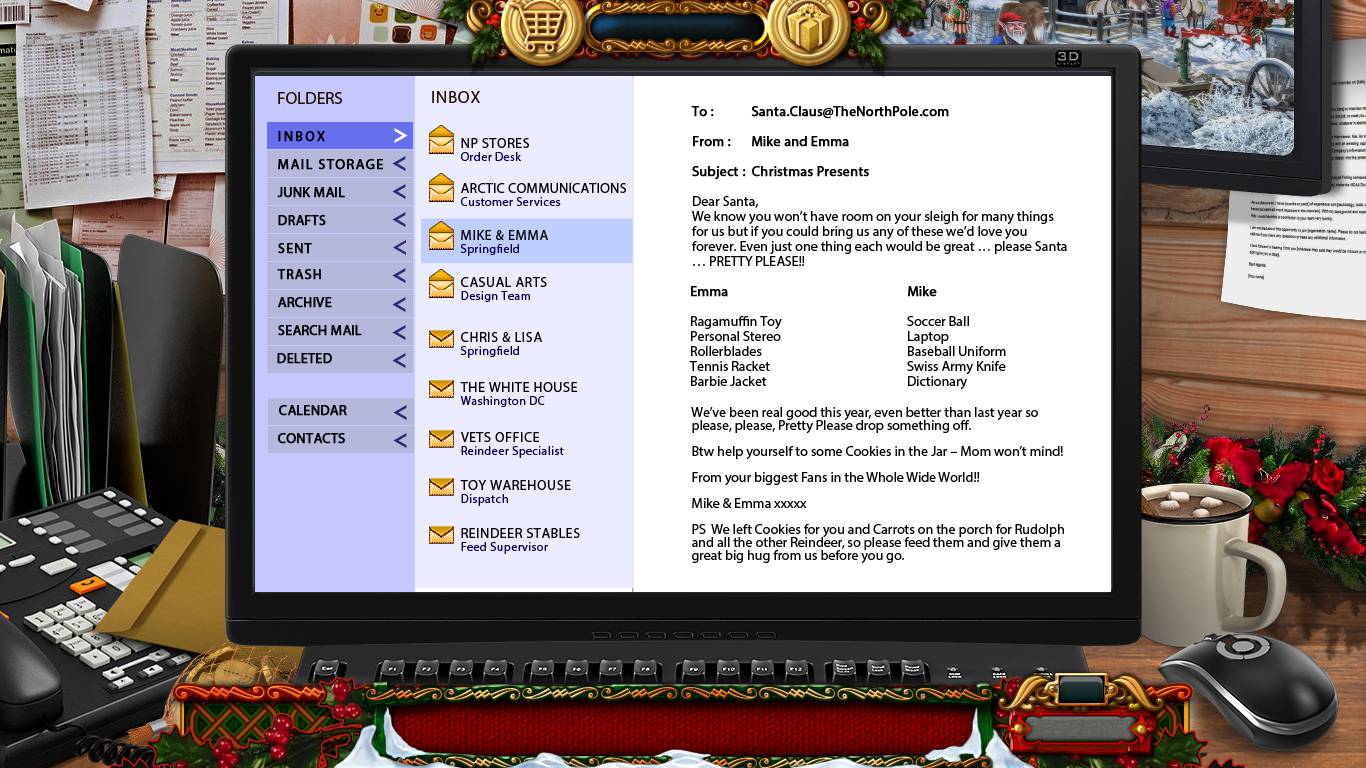Expand the Junk Mail folder arrow
The width and height of the screenshot is (1366, 768).
click(399, 192)
